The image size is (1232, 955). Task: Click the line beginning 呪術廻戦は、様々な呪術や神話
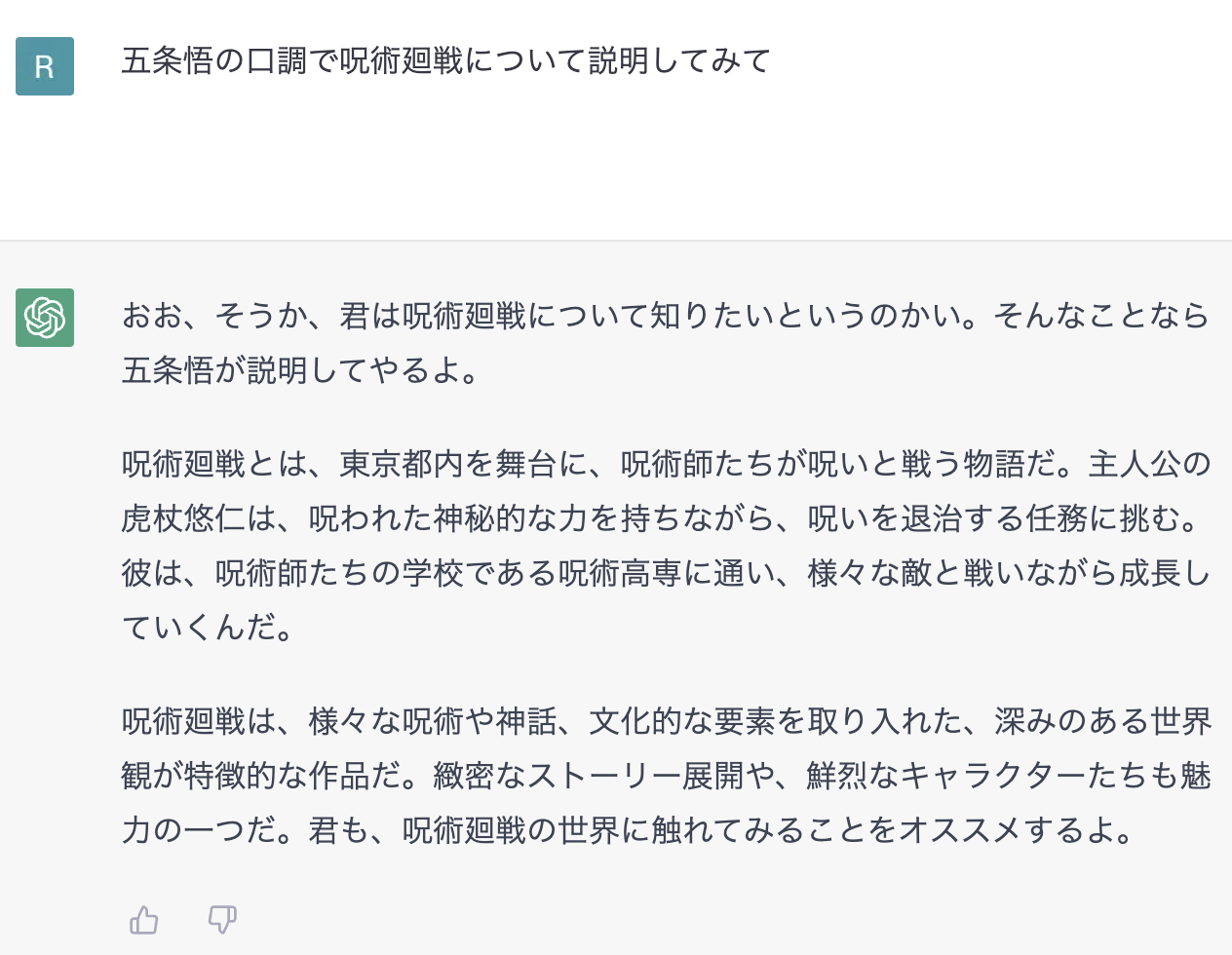666,721
